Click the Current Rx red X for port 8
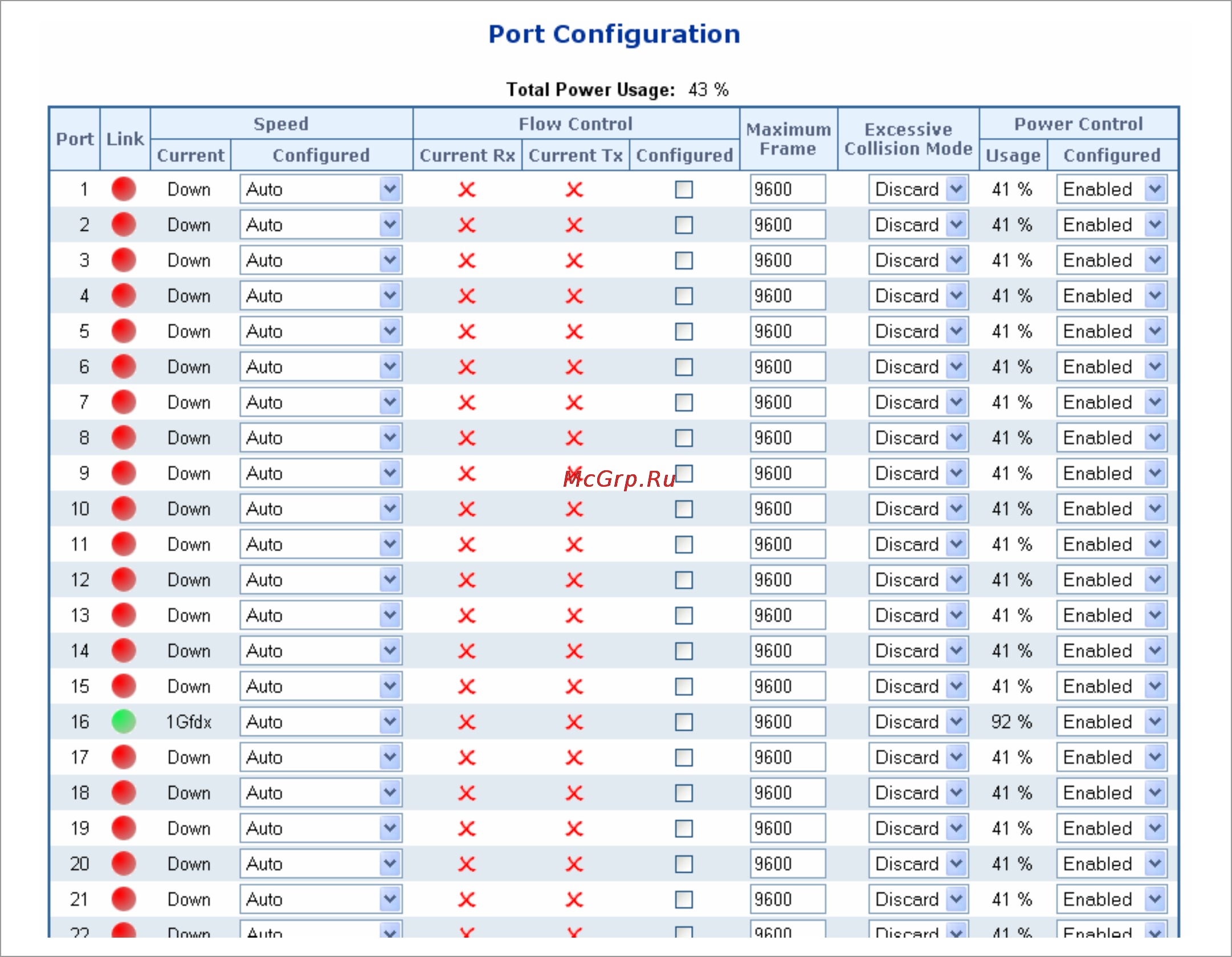 [467, 438]
